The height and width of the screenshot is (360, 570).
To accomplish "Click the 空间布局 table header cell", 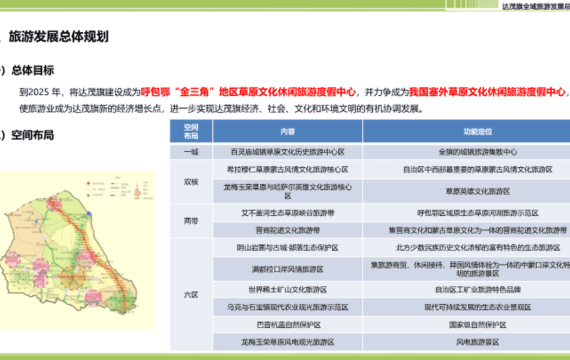I will (191, 131).
